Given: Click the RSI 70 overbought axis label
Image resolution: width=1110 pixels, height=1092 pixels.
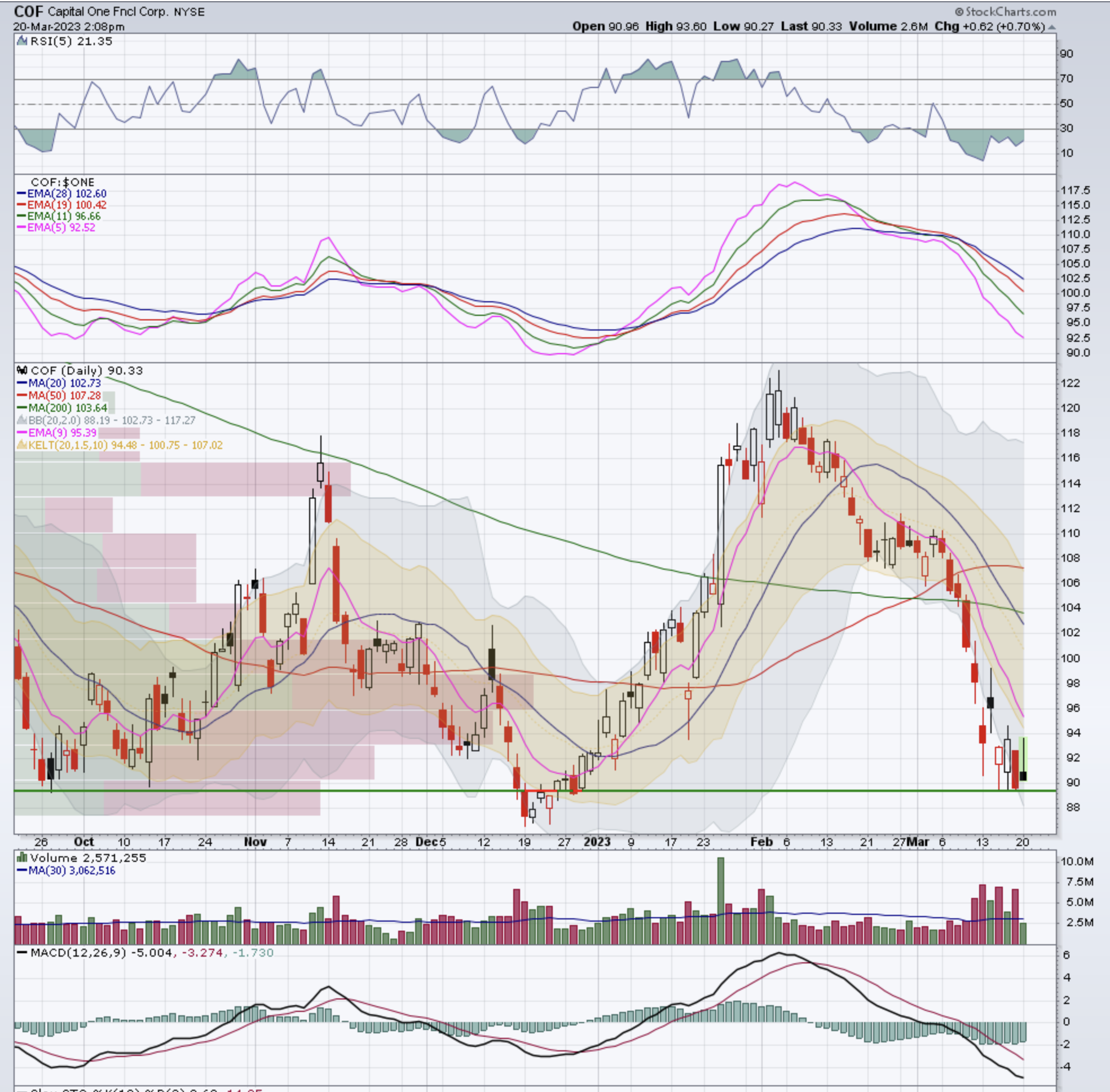Looking at the screenshot, I should 1067,78.
